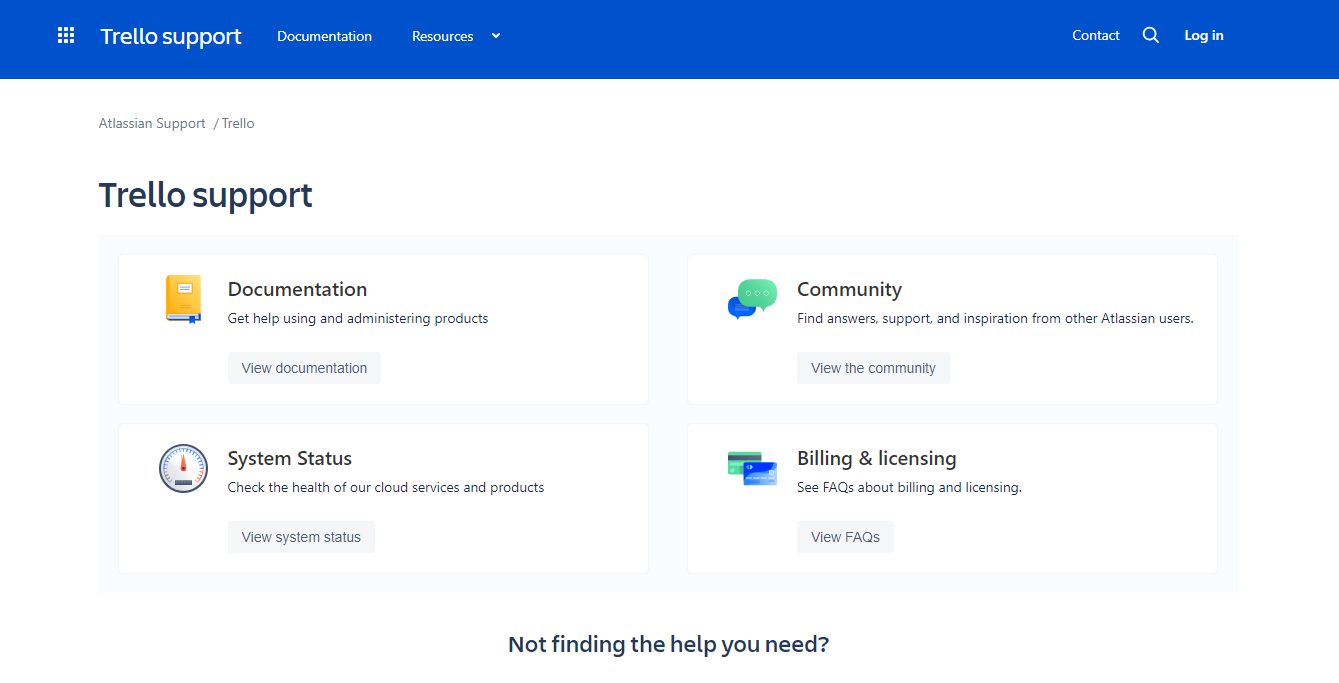Open Documentation in the top navigation

tap(324, 36)
